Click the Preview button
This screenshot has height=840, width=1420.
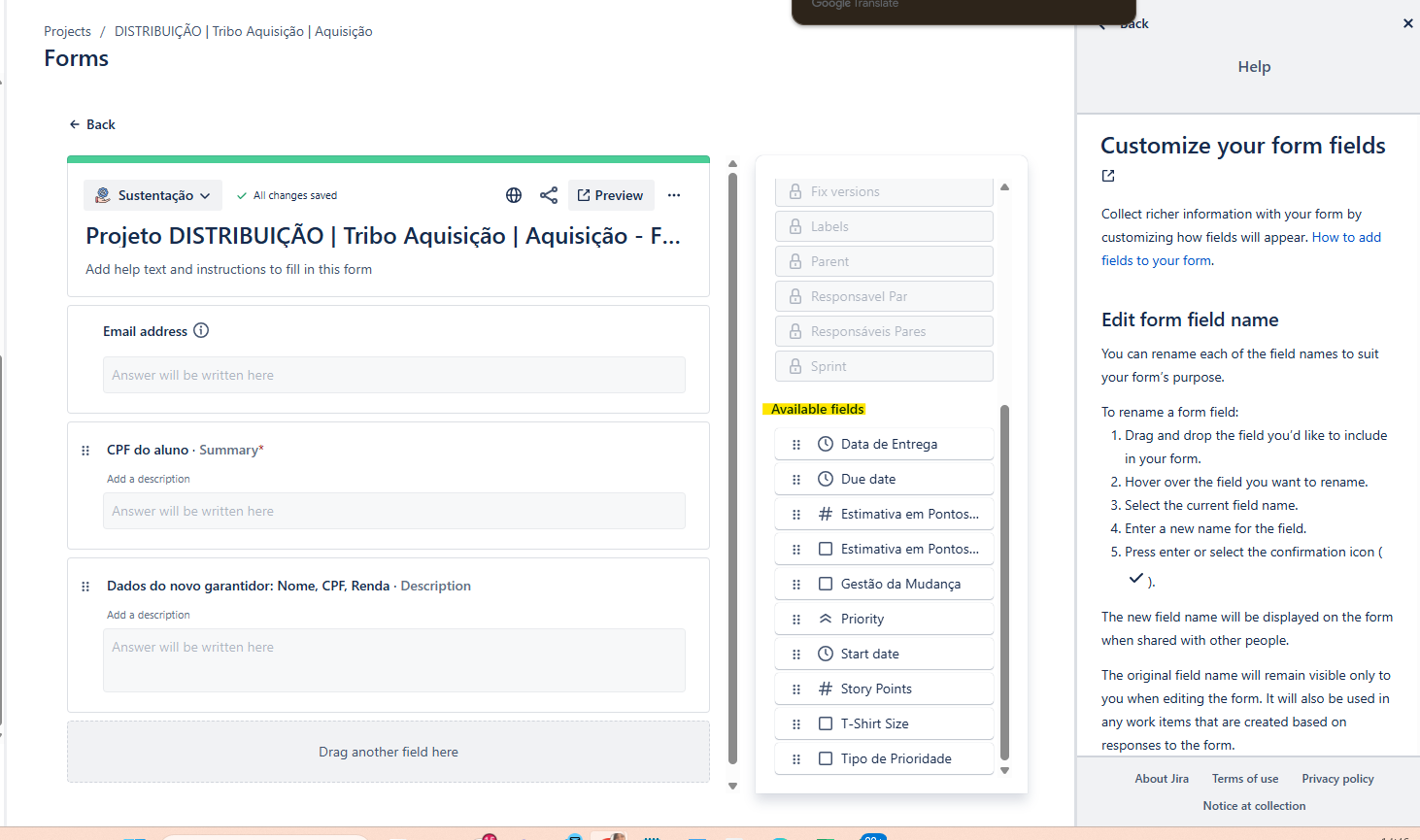611,195
